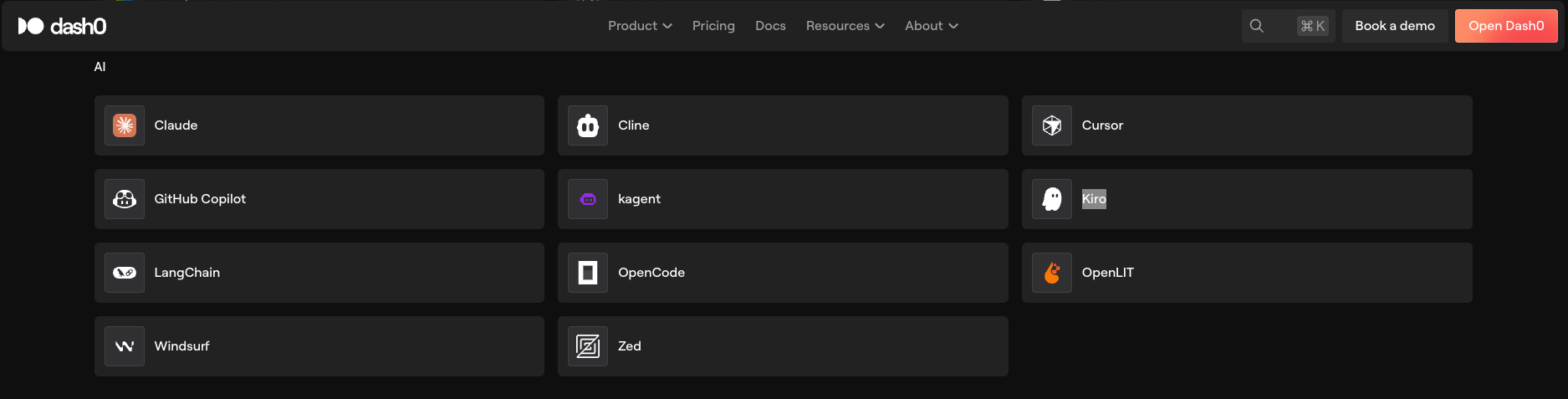
Task: Expand the Resources dropdown menu
Action: coord(845,26)
